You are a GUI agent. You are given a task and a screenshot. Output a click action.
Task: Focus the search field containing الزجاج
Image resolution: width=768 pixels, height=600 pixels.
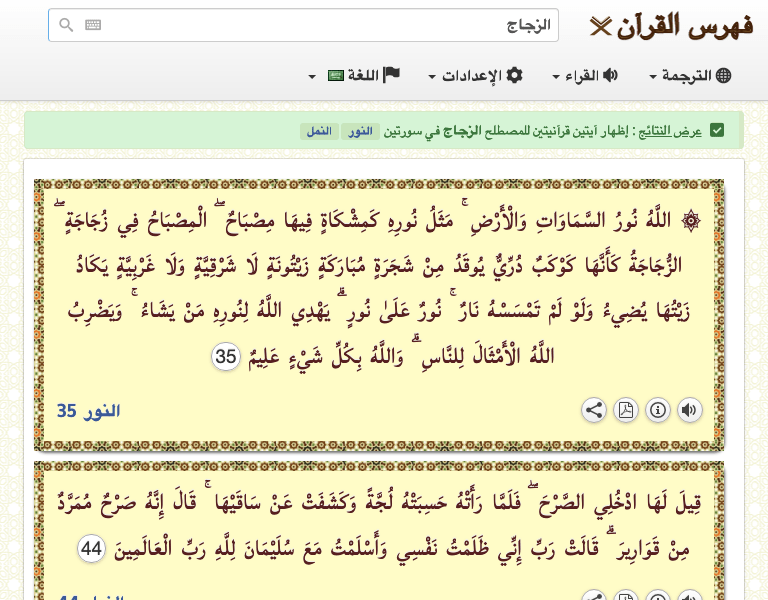coord(320,25)
